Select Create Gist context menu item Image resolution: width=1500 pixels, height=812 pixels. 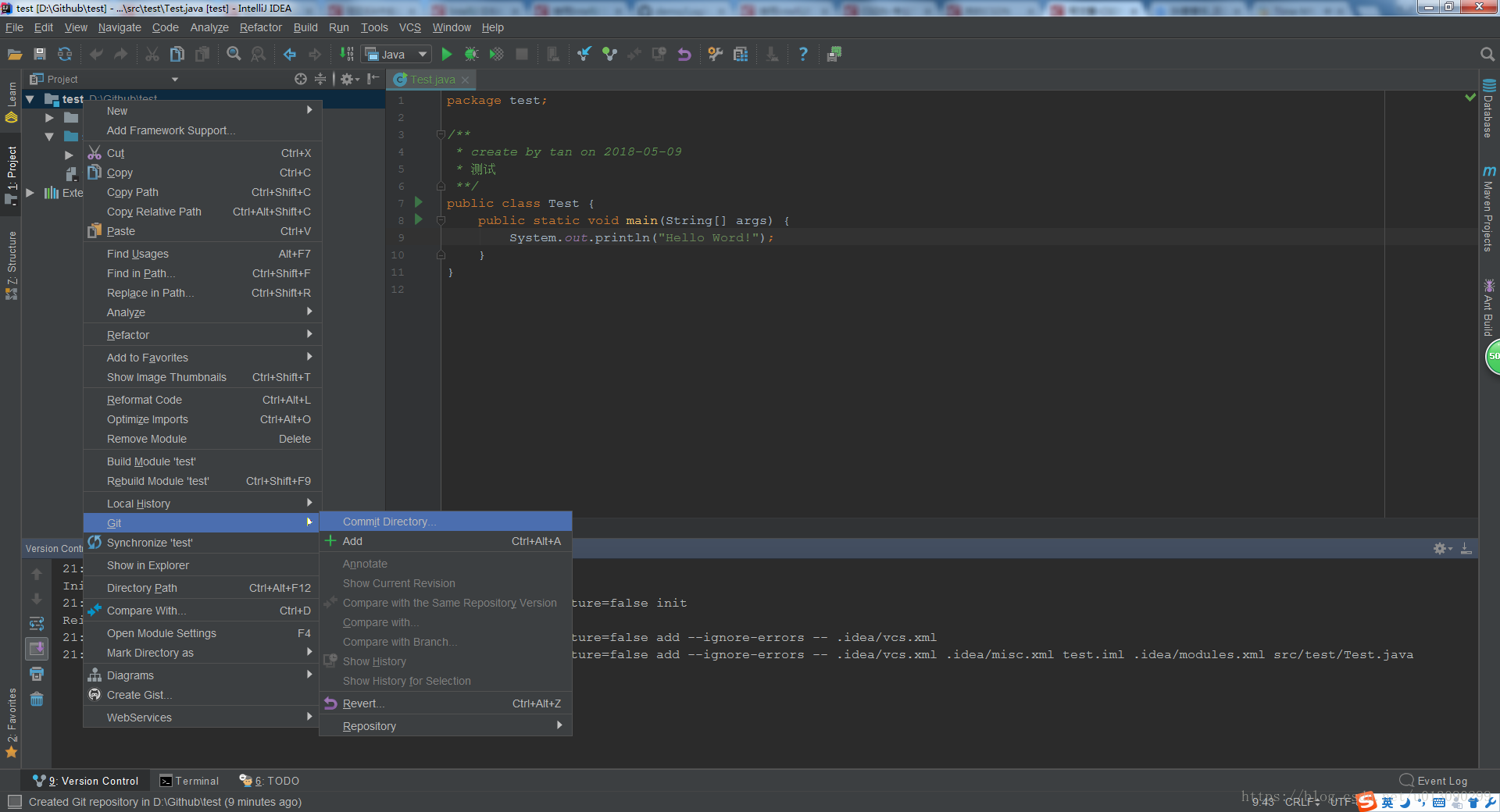pos(203,695)
